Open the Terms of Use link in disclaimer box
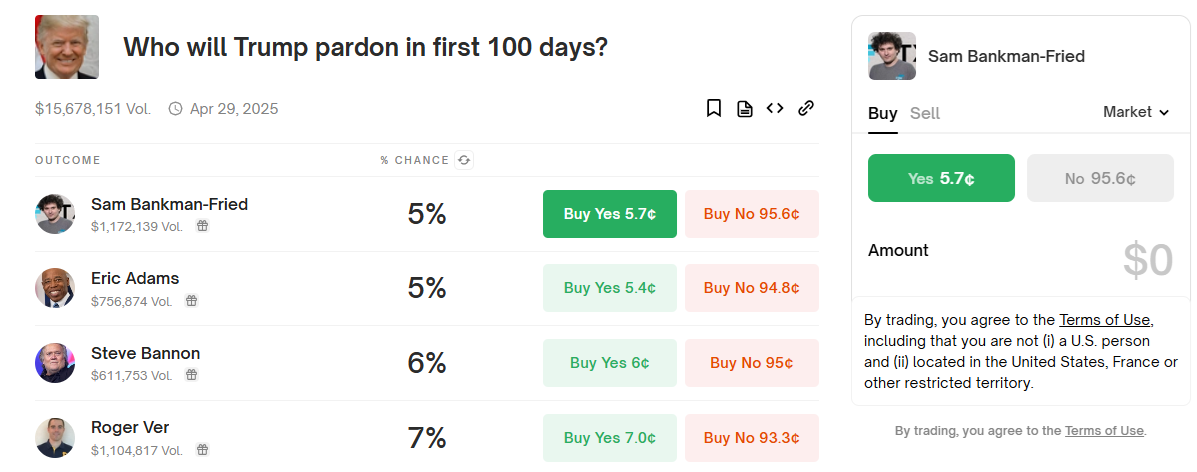1197x472 pixels. tap(1105, 320)
